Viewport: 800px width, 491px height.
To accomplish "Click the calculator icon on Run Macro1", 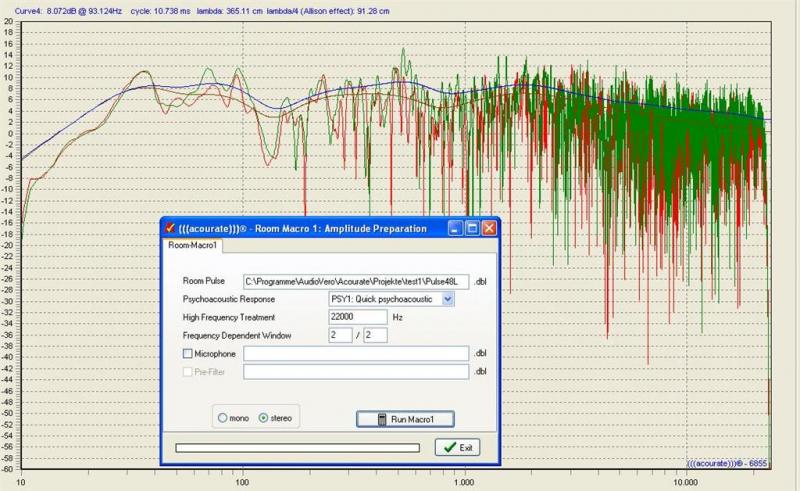I will point(382,419).
